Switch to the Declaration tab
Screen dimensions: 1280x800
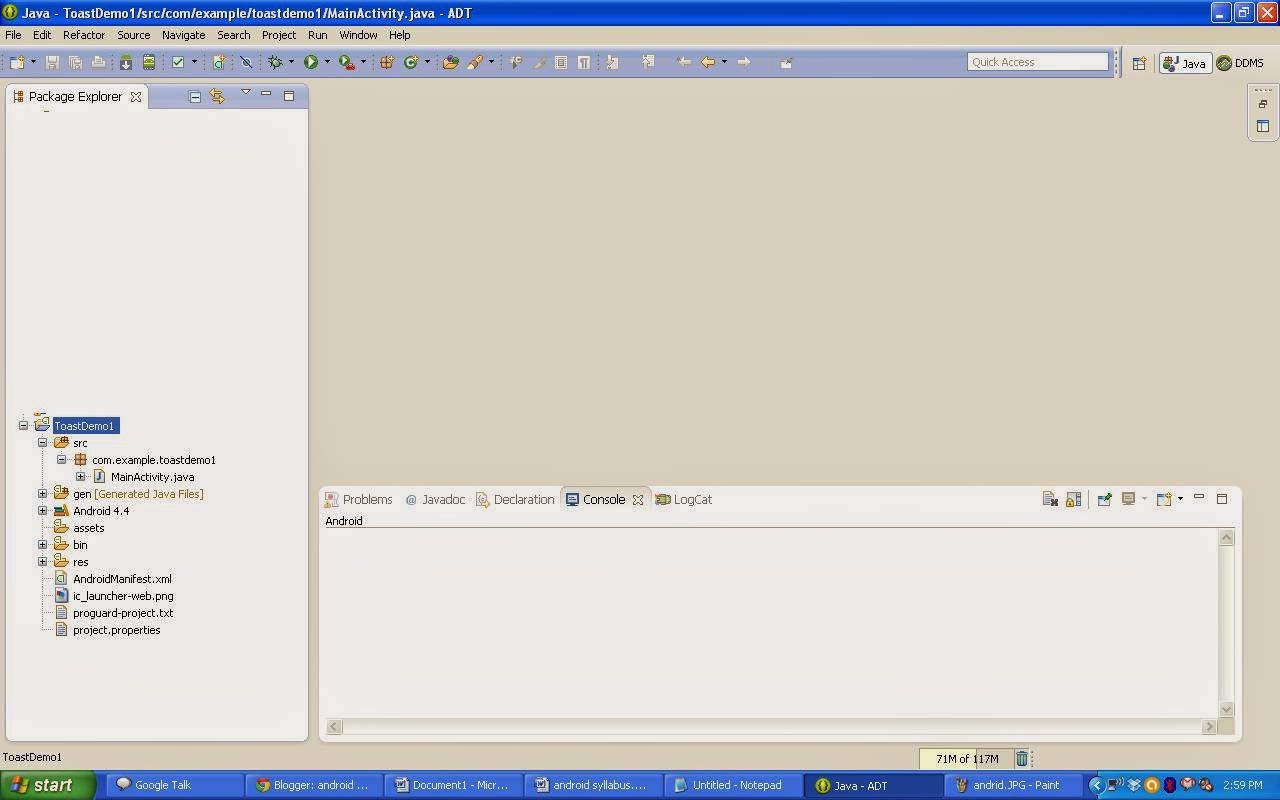[515, 499]
